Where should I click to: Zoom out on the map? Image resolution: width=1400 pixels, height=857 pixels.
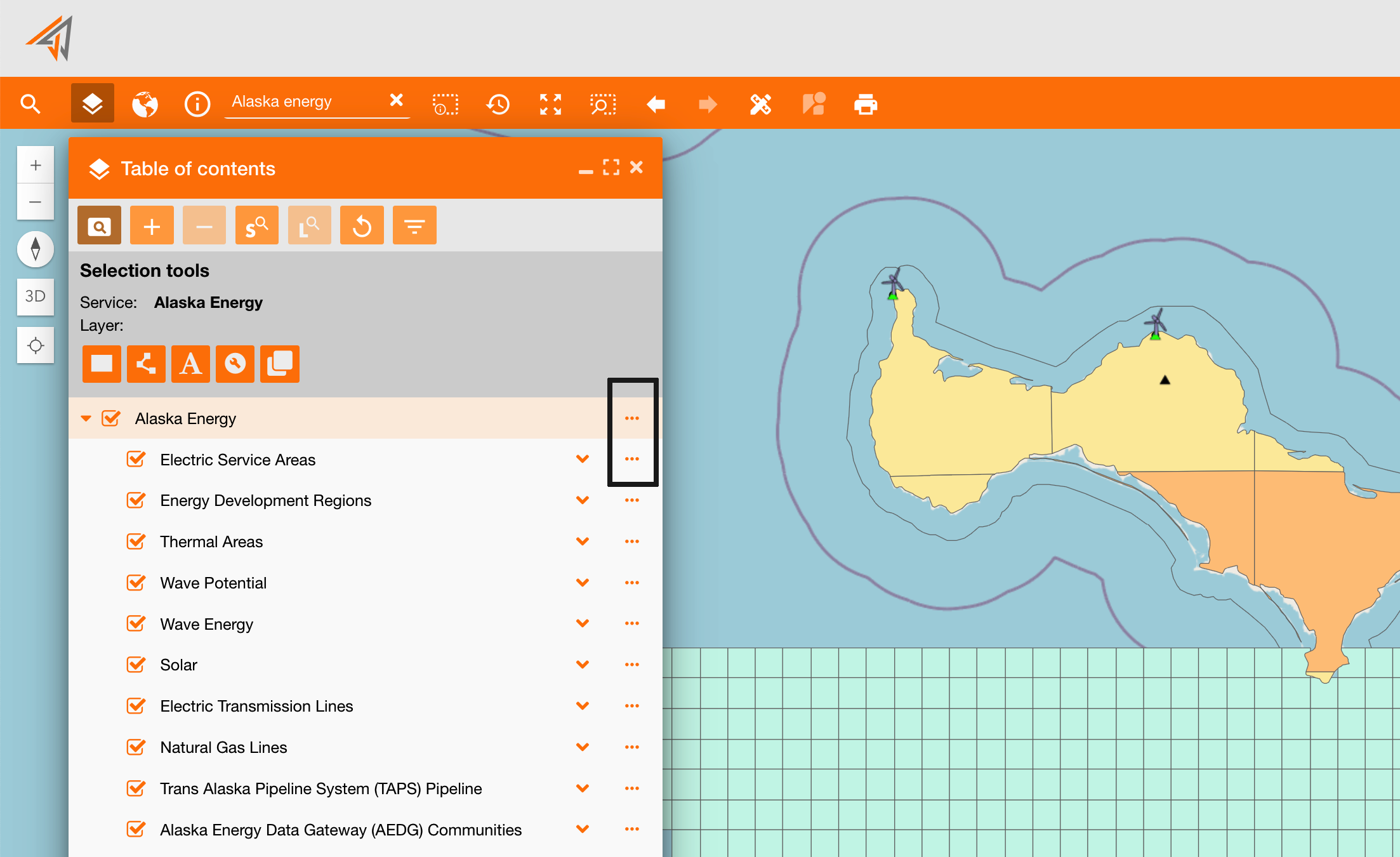36,202
